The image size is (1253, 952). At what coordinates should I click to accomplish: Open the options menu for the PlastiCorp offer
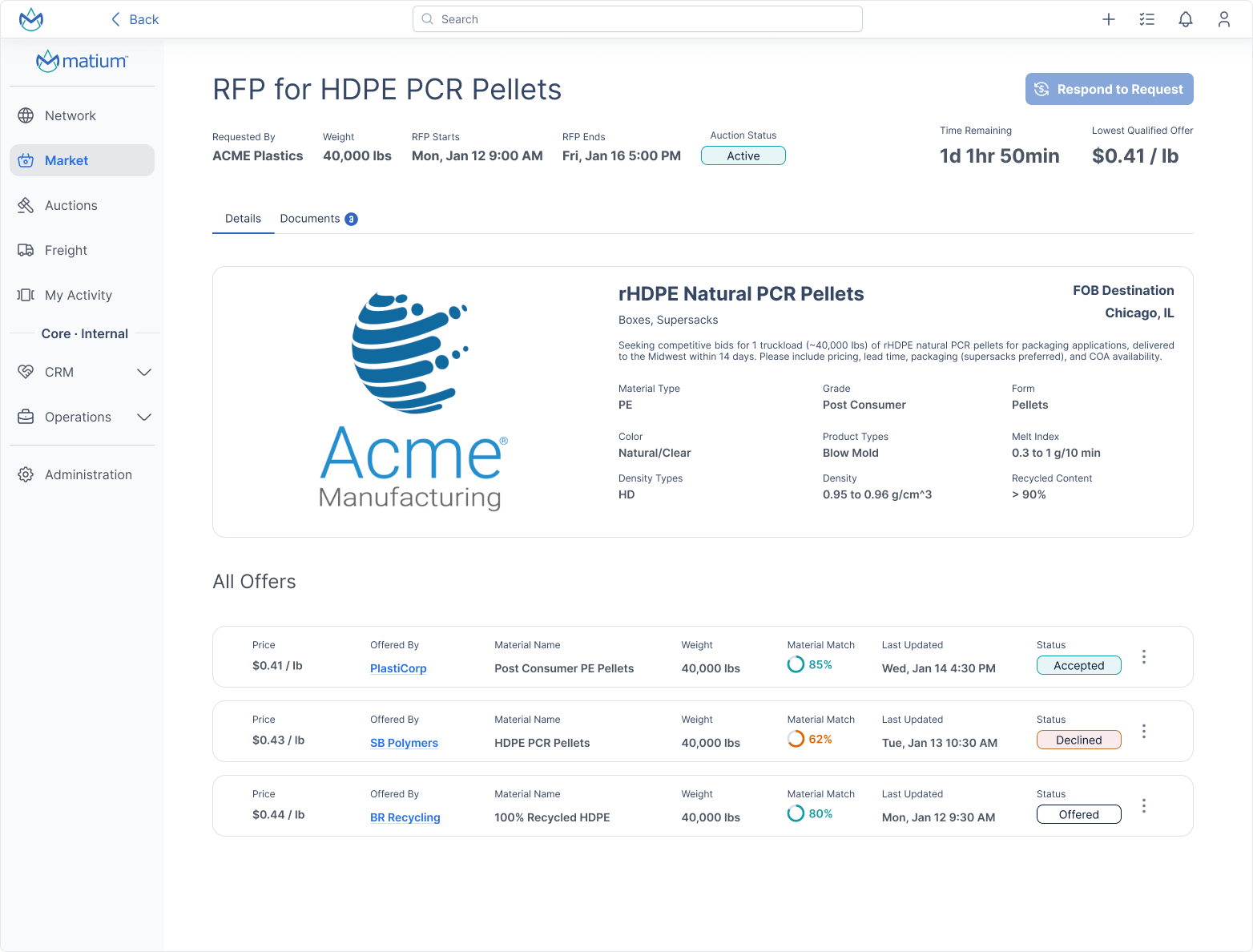coord(1144,656)
